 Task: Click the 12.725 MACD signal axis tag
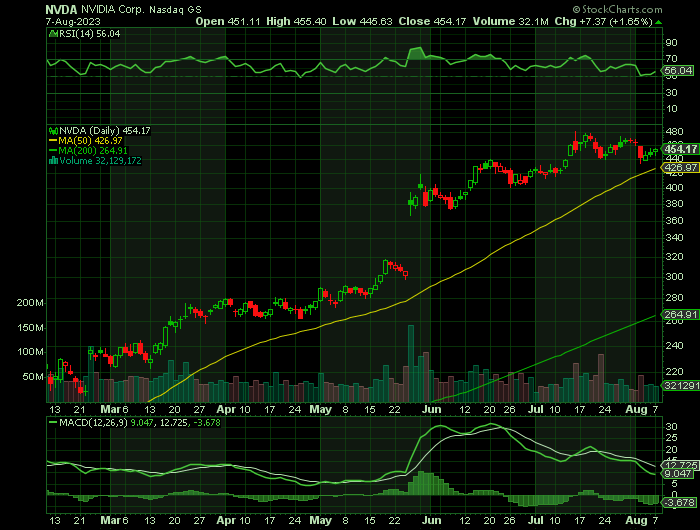pyautogui.click(x=681, y=465)
